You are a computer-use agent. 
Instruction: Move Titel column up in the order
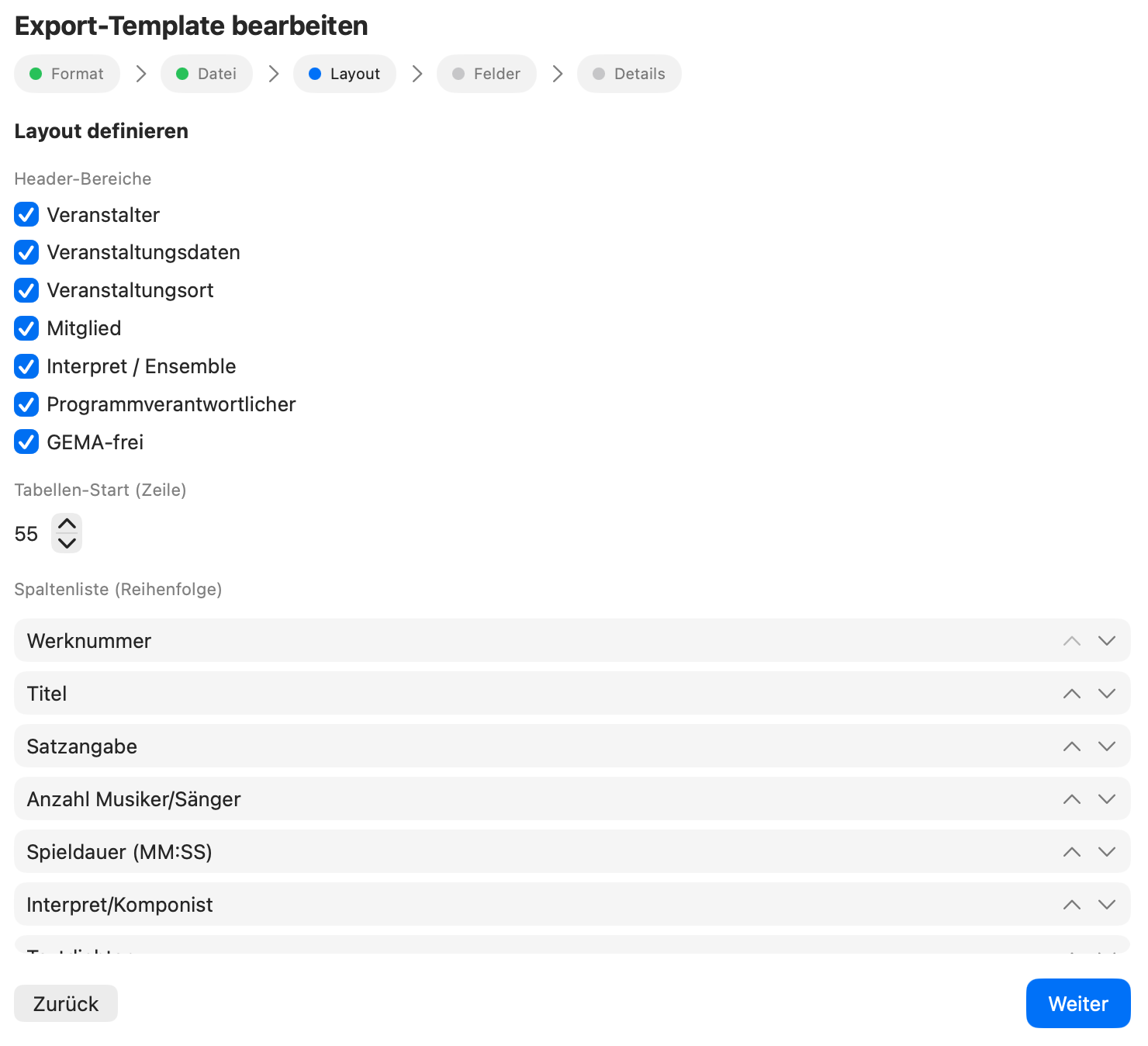1072,693
